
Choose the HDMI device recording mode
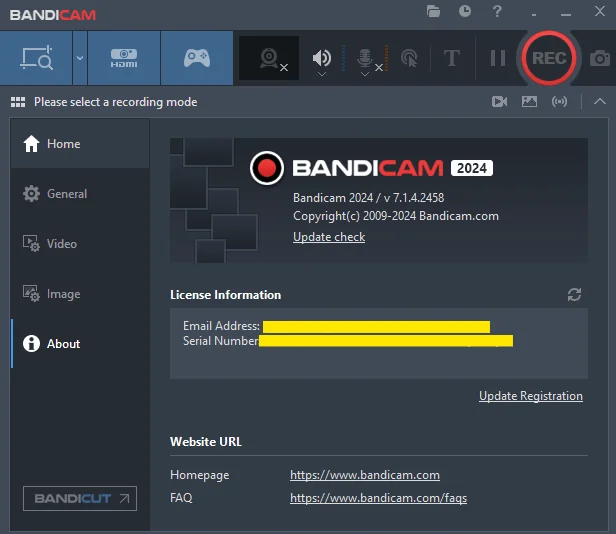[x=124, y=58]
